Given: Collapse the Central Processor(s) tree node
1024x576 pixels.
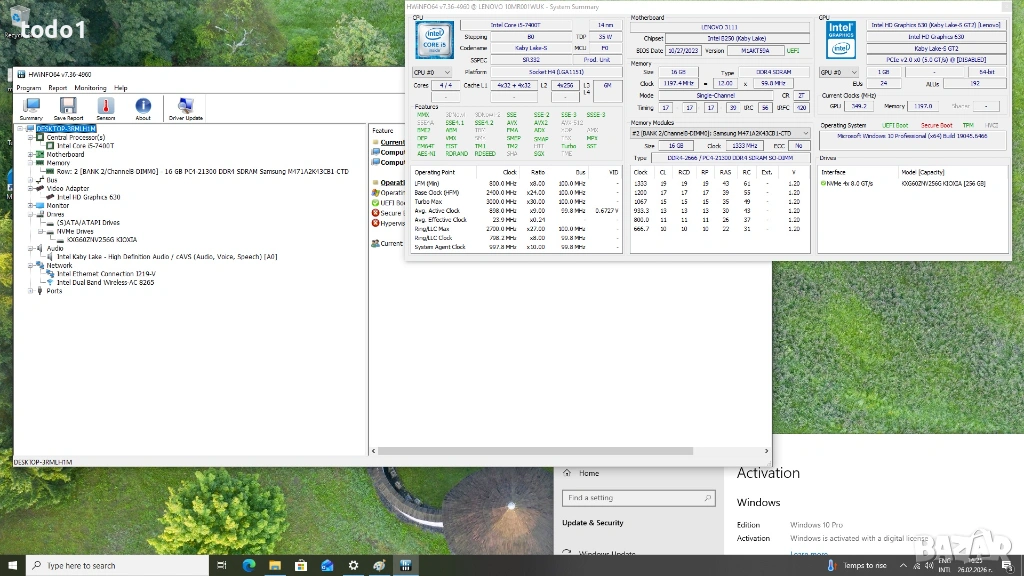Looking at the screenshot, I should click(x=31, y=137).
